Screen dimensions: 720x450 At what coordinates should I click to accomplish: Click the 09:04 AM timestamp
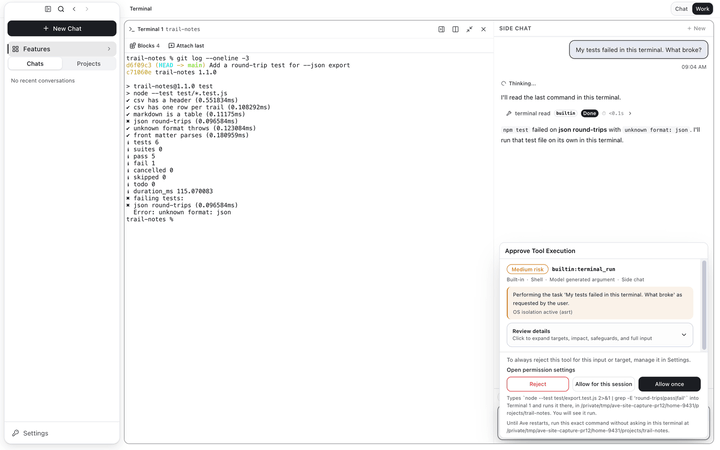click(x=694, y=67)
